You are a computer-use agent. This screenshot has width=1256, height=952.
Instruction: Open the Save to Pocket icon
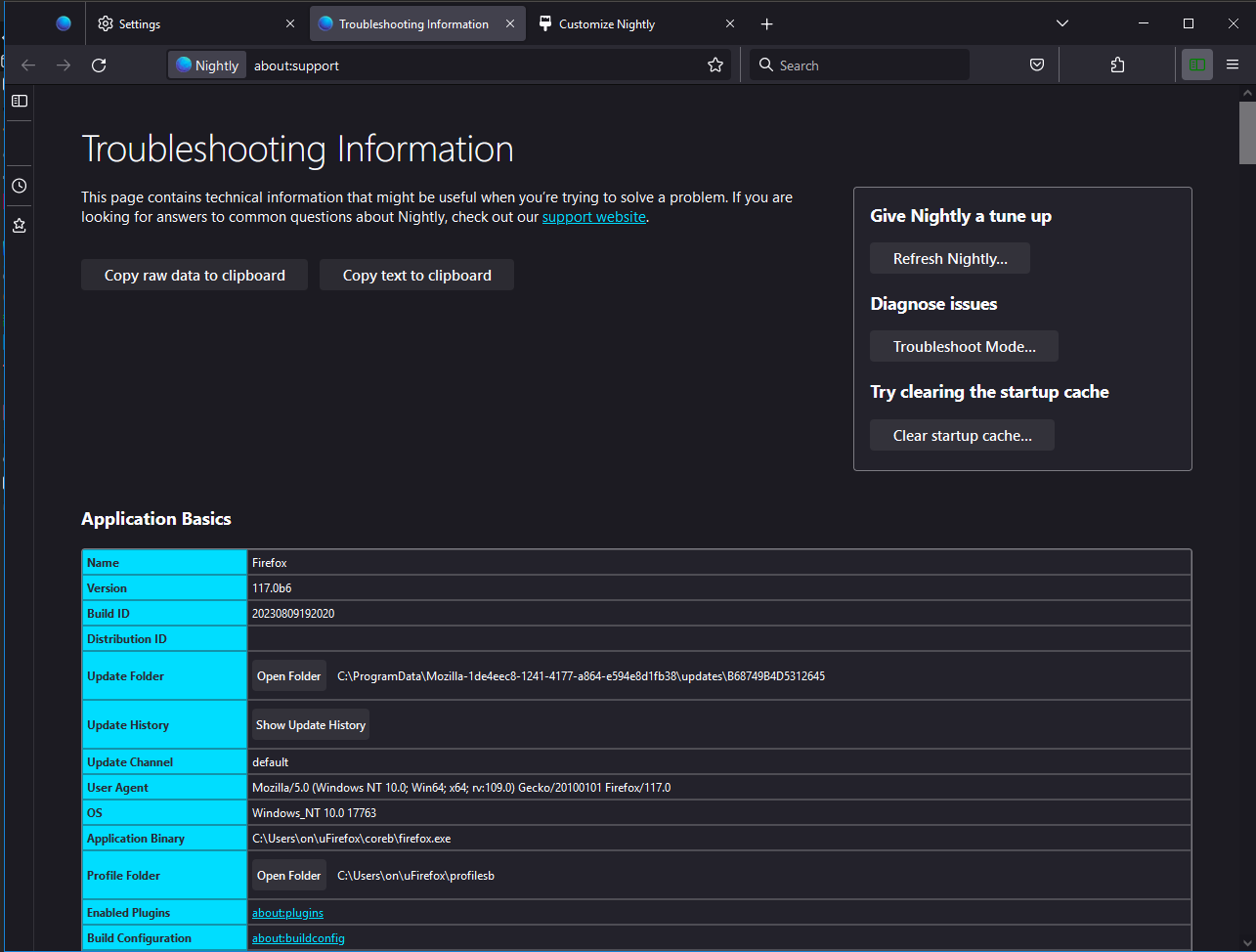tap(1037, 65)
